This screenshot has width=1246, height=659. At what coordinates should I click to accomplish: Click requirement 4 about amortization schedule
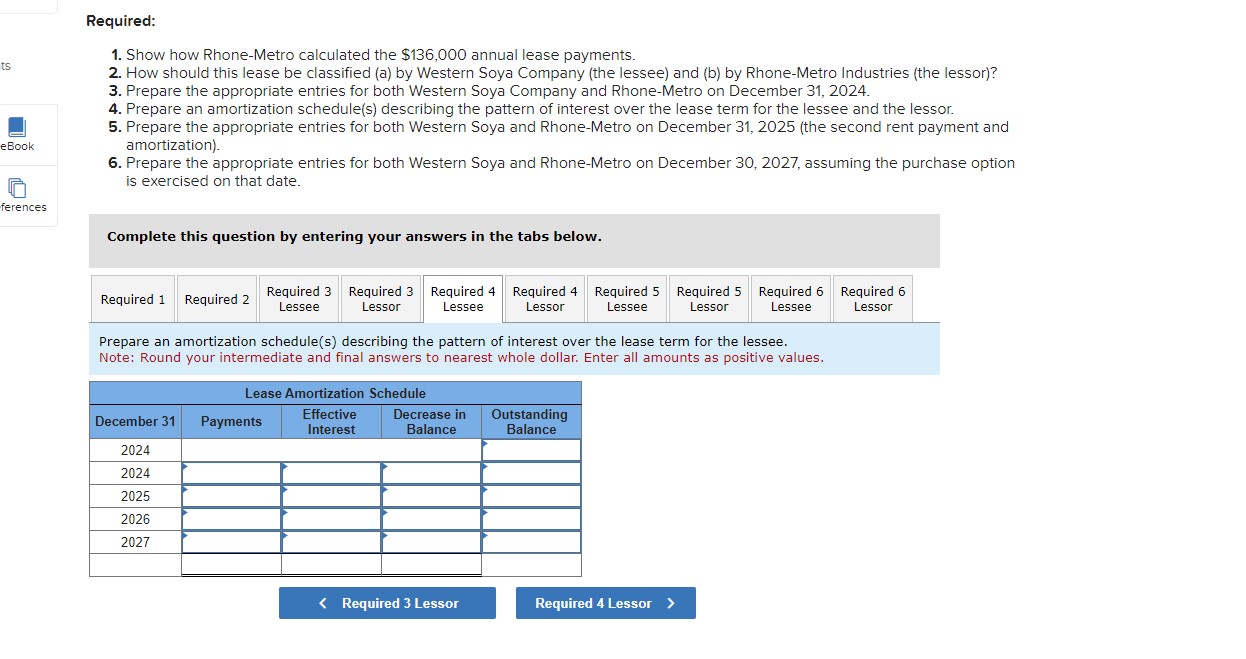(531, 109)
